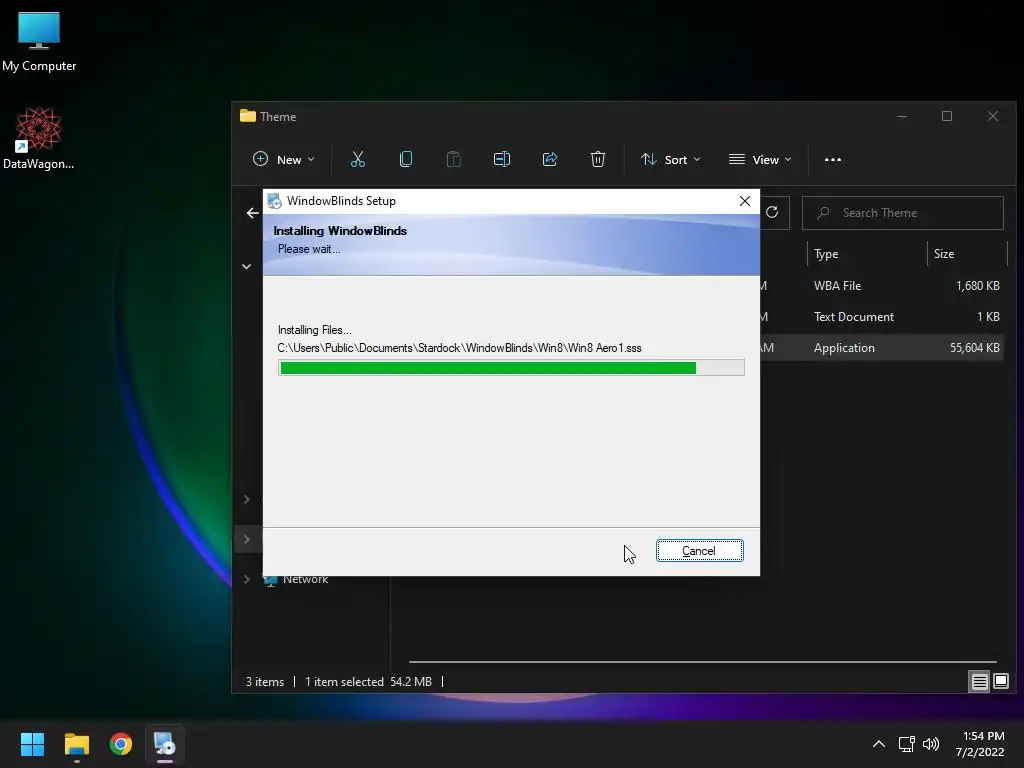Select the Application row
The image size is (1024, 768).
(x=882, y=347)
